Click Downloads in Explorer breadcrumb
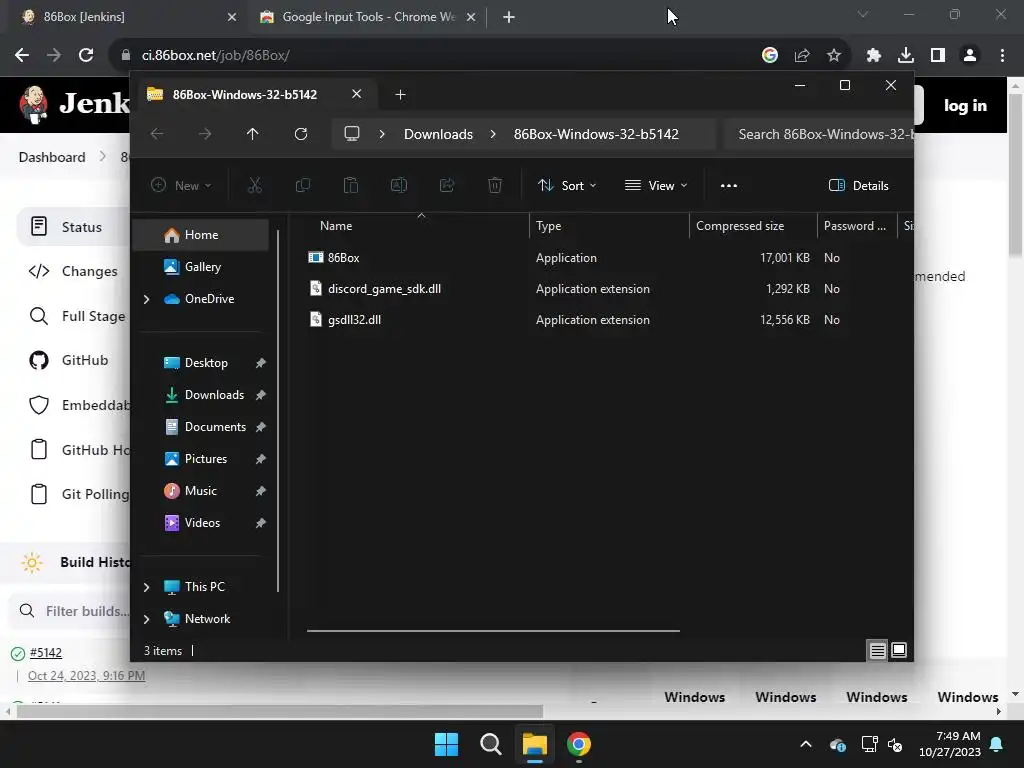This screenshot has height=768, width=1024. coord(438,134)
